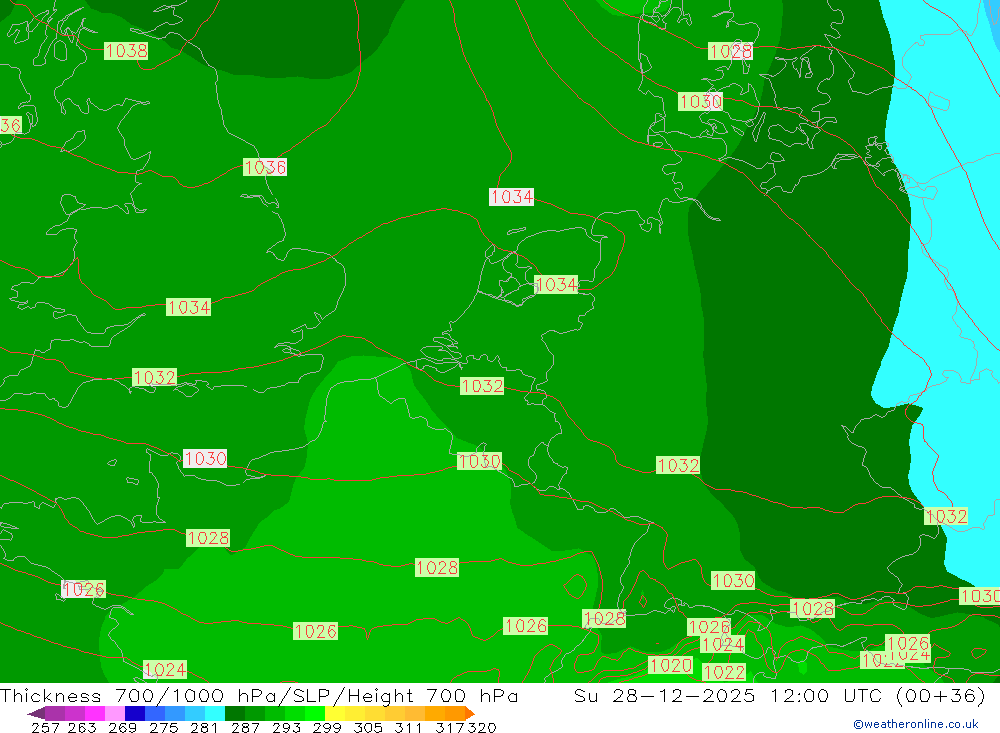Click the white-background 1034 isobar label
This screenshot has width=1000, height=733.
(x=511, y=196)
